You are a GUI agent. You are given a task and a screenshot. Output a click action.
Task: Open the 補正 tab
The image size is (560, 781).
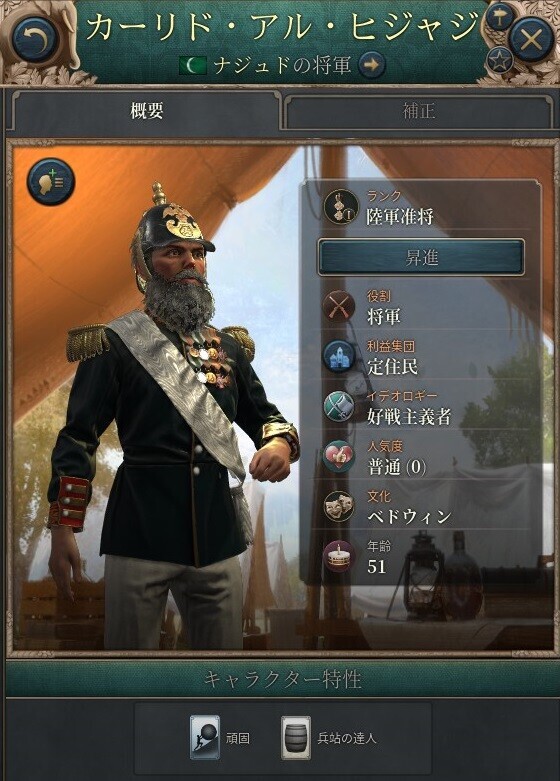419,110
